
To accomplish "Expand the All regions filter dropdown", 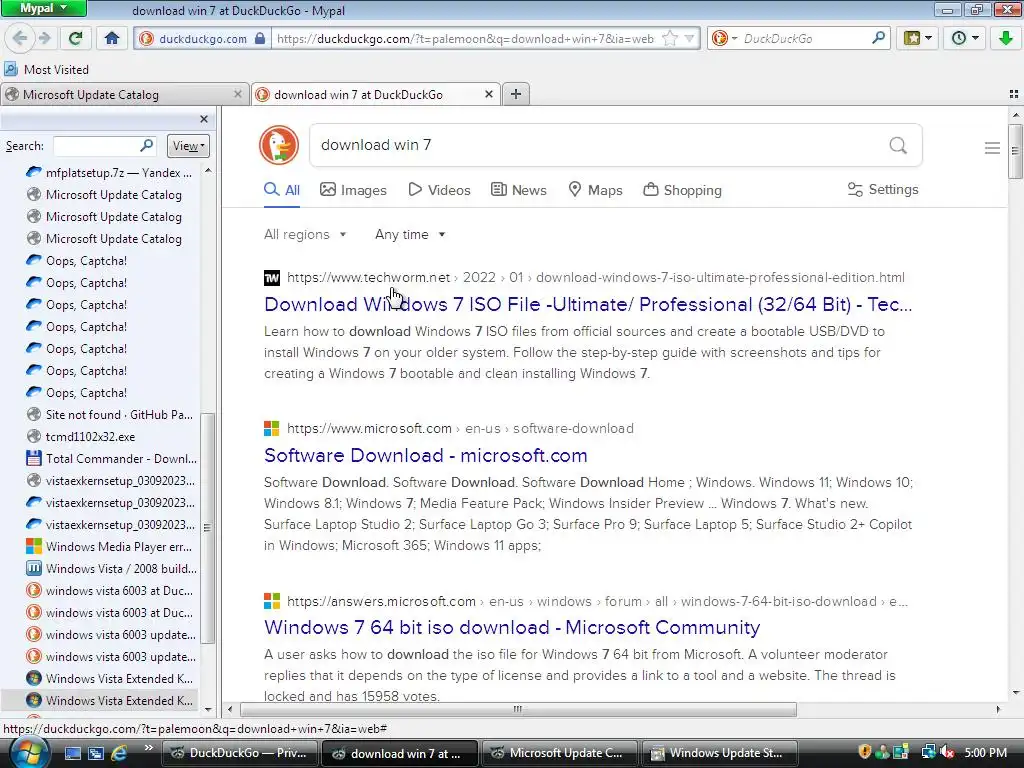I will click(305, 234).
